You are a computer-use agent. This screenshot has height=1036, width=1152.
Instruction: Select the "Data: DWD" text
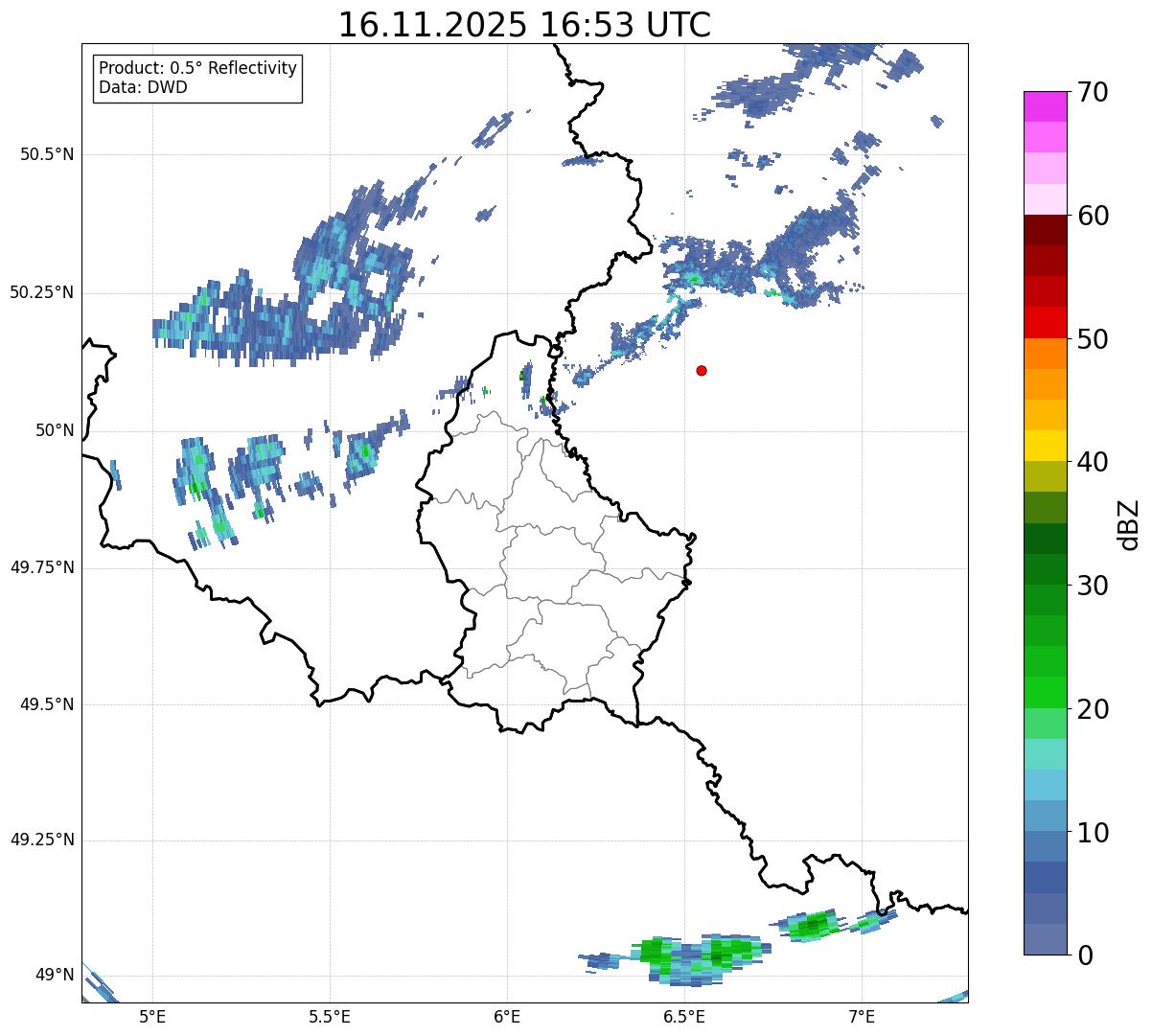point(143,87)
